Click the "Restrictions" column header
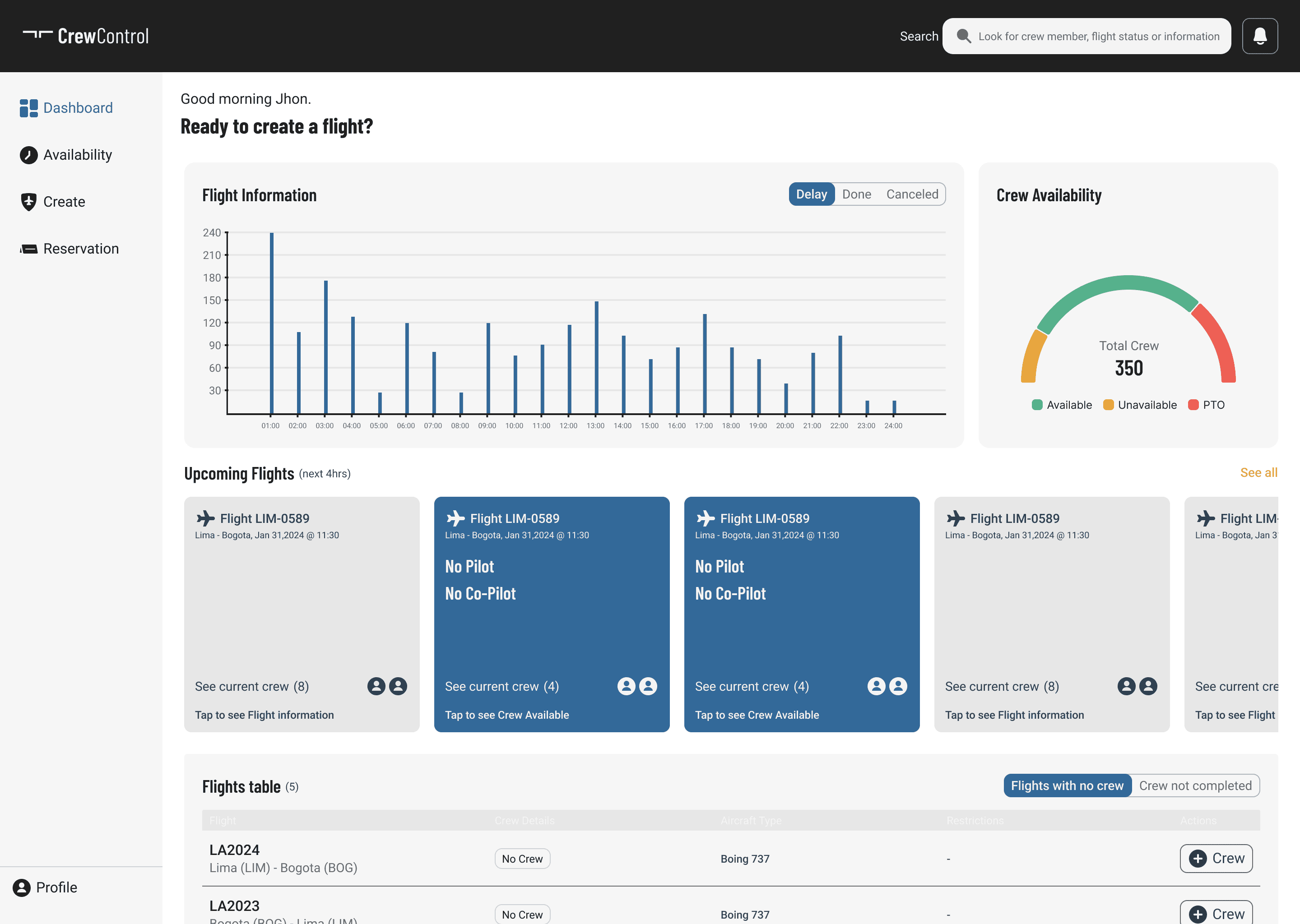This screenshot has width=1300, height=924. pos(975,820)
